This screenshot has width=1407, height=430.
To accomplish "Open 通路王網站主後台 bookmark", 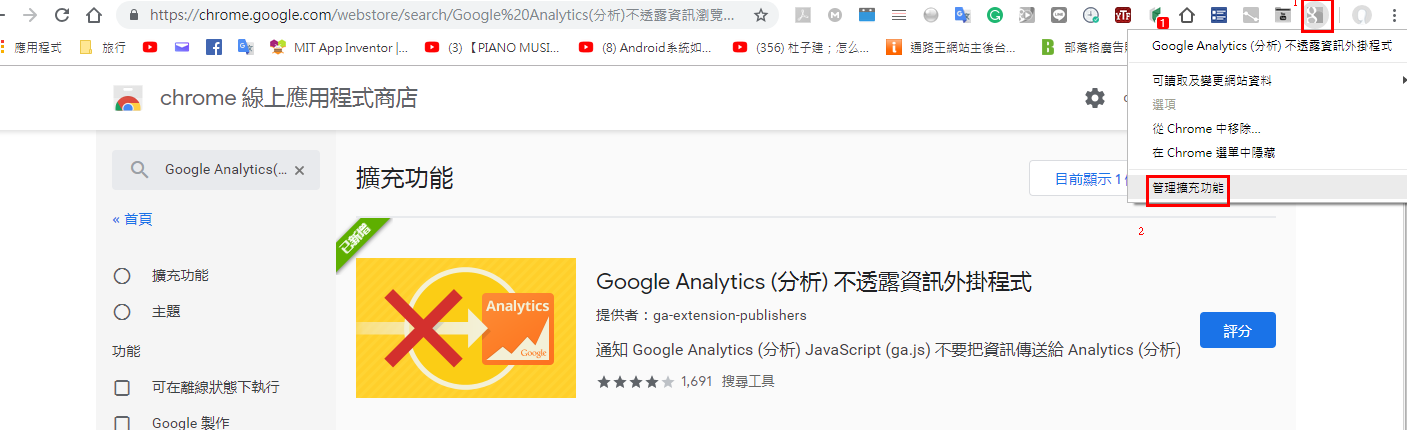I will coord(952,47).
